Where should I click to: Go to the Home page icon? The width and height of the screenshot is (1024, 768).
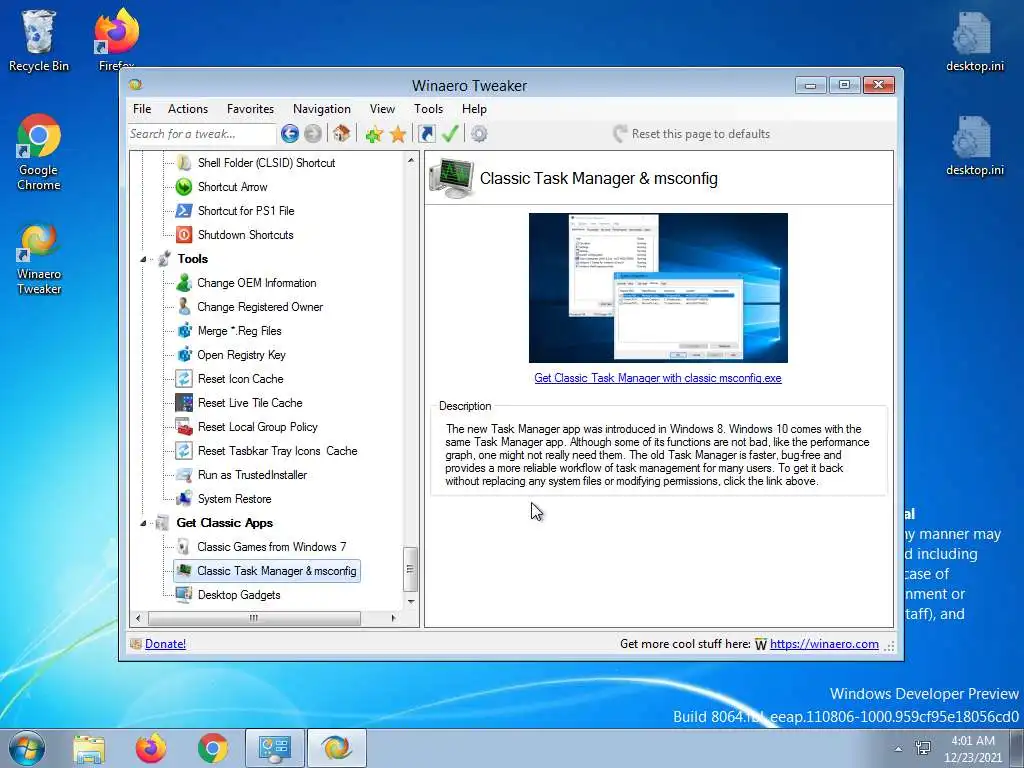tap(341, 134)
